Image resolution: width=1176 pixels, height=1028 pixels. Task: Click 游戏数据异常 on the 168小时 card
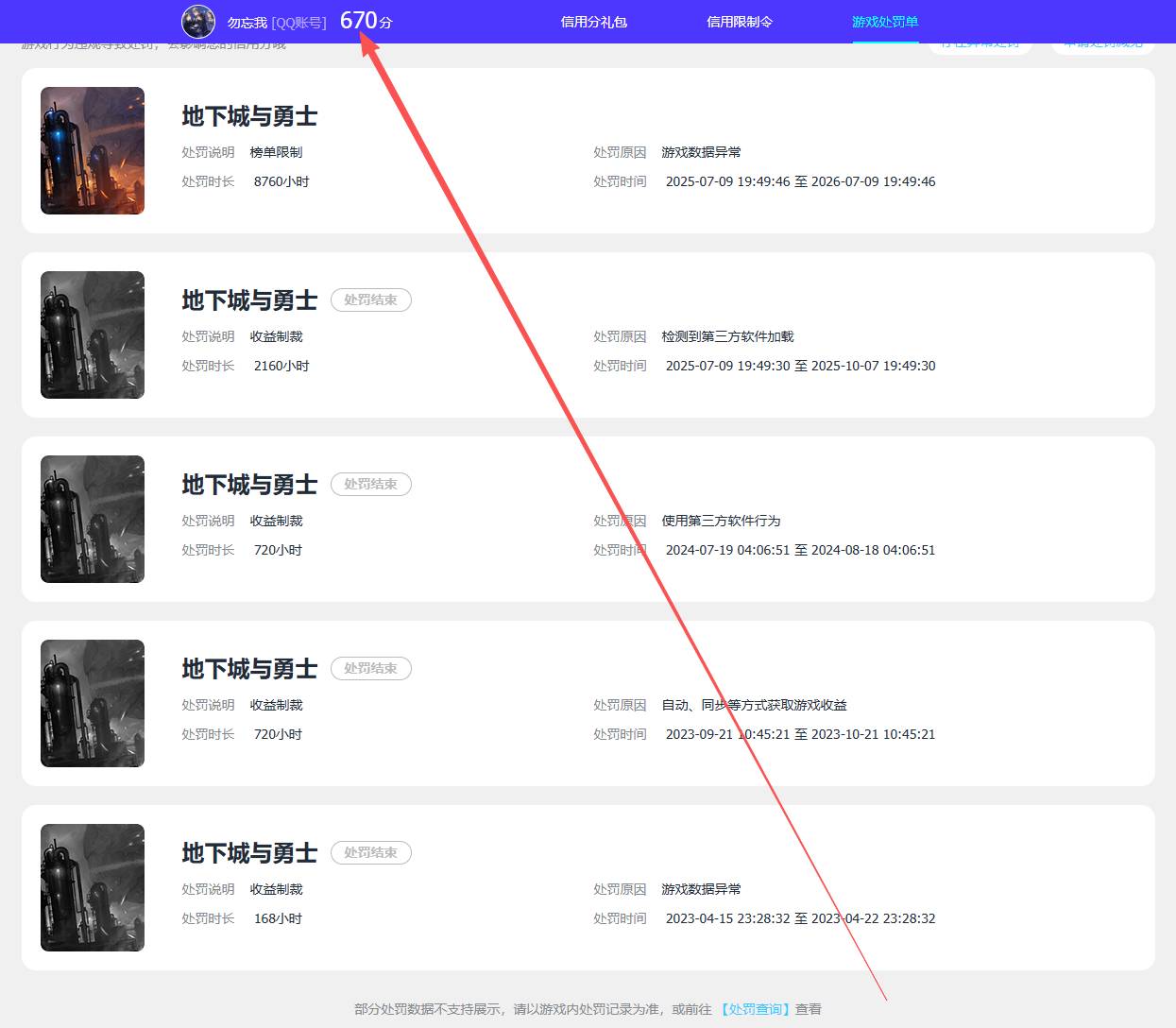coord(701,889)
